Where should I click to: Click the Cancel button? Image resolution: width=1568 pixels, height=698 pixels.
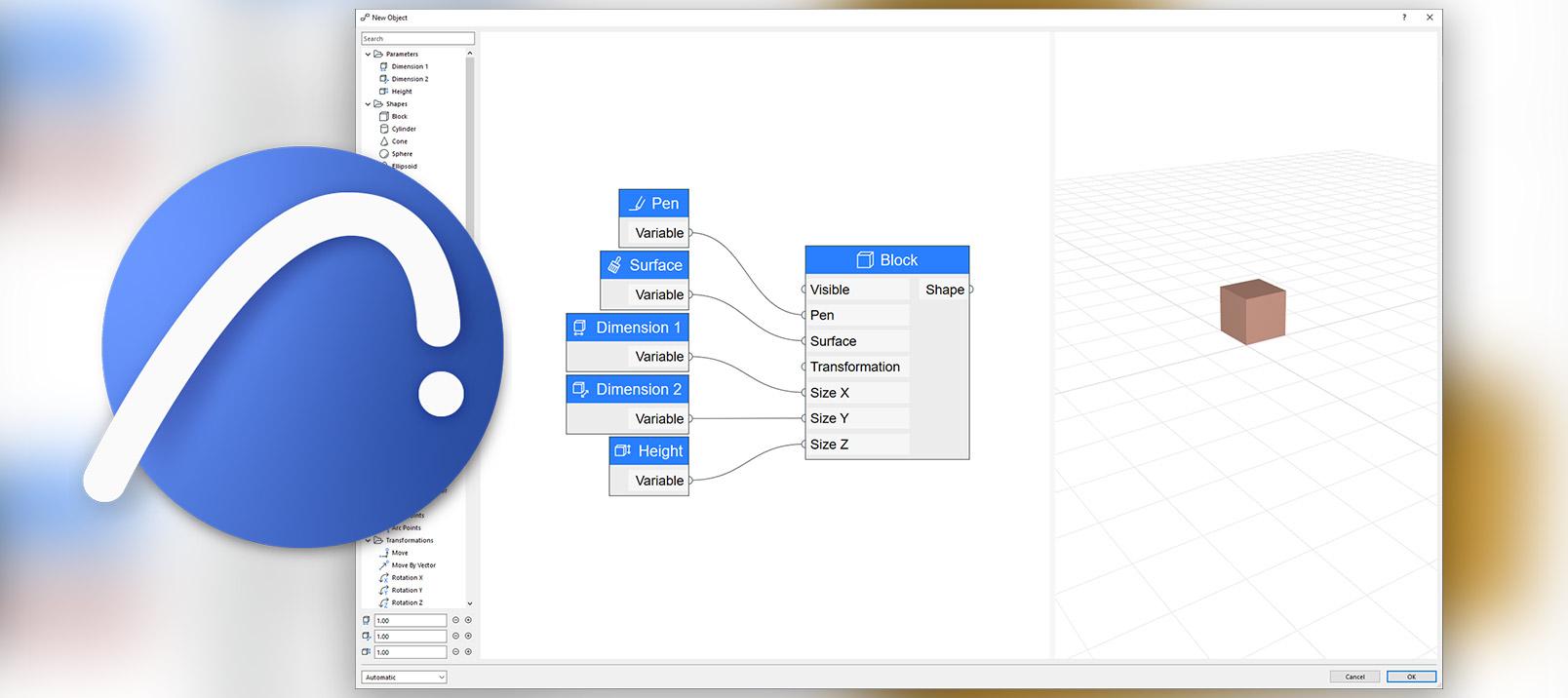pos(1355,677)
